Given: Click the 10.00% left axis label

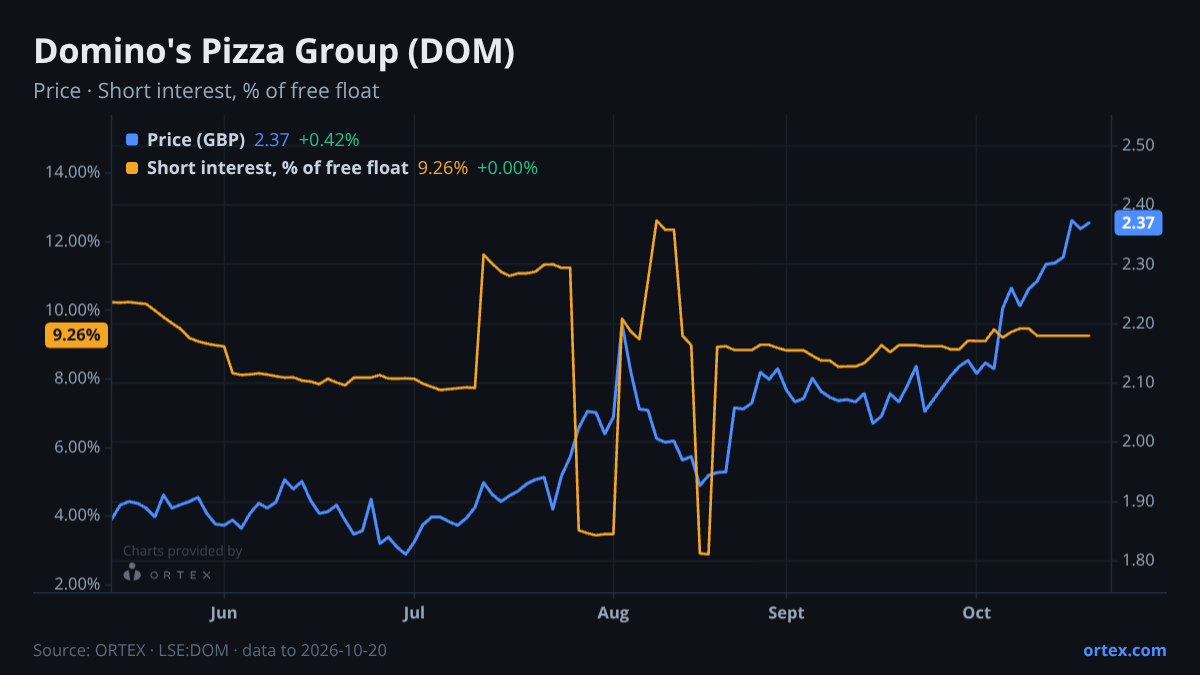Looking at the screenshot, I should pos(73,309).
